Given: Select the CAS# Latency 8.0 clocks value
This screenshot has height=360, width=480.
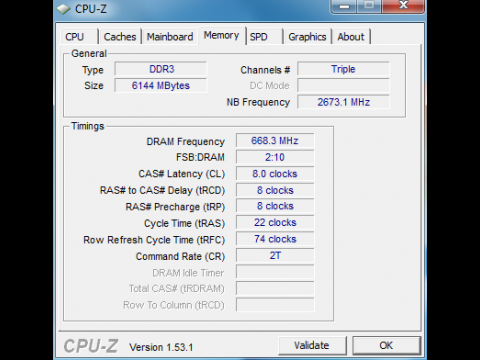Looking at the screenshot, I should coord(275,174).
